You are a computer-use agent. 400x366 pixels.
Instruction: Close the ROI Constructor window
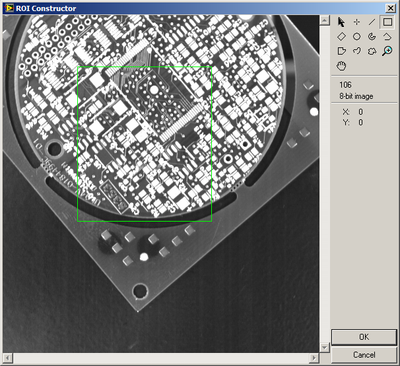[x=390, y=8]
